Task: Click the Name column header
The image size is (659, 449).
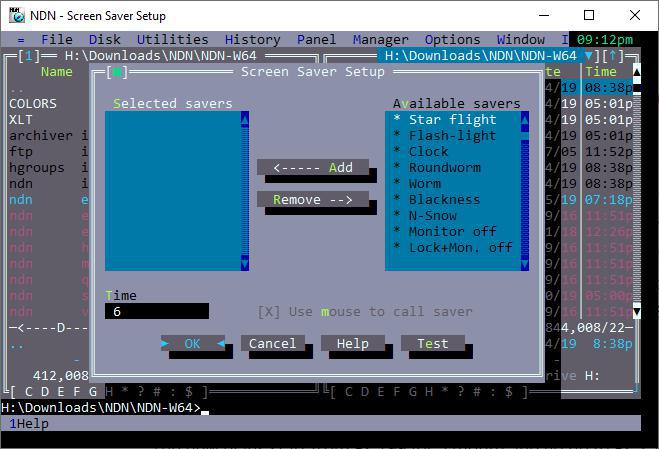Action: click(x=57, y=72)
